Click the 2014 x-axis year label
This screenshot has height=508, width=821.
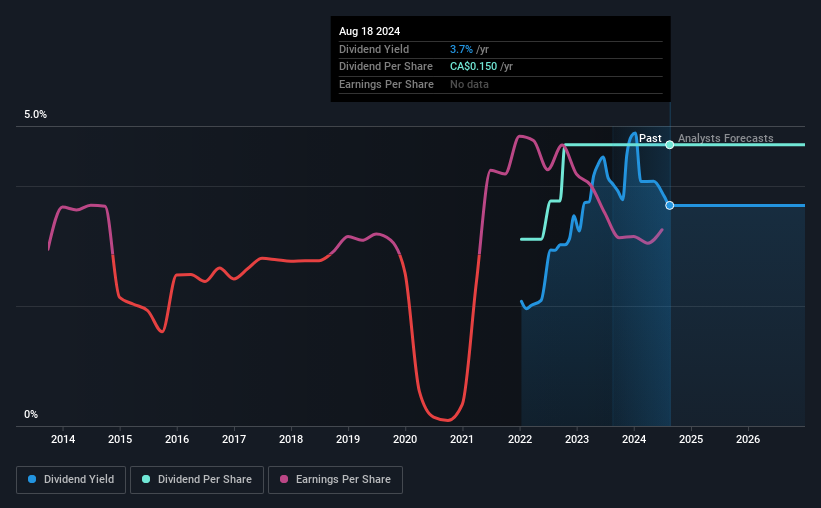coord(63,439)
